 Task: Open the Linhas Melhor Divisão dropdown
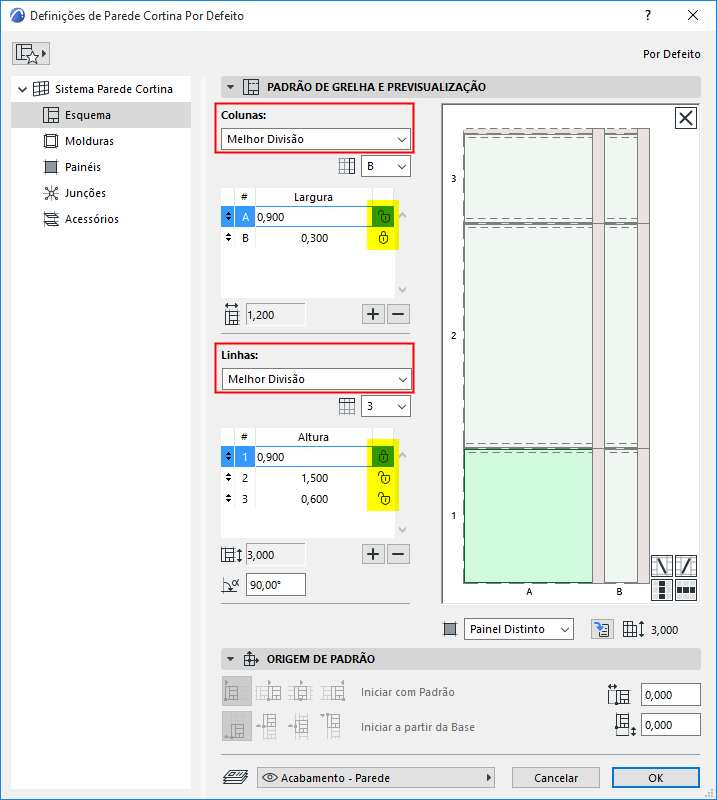pos(316,379)
